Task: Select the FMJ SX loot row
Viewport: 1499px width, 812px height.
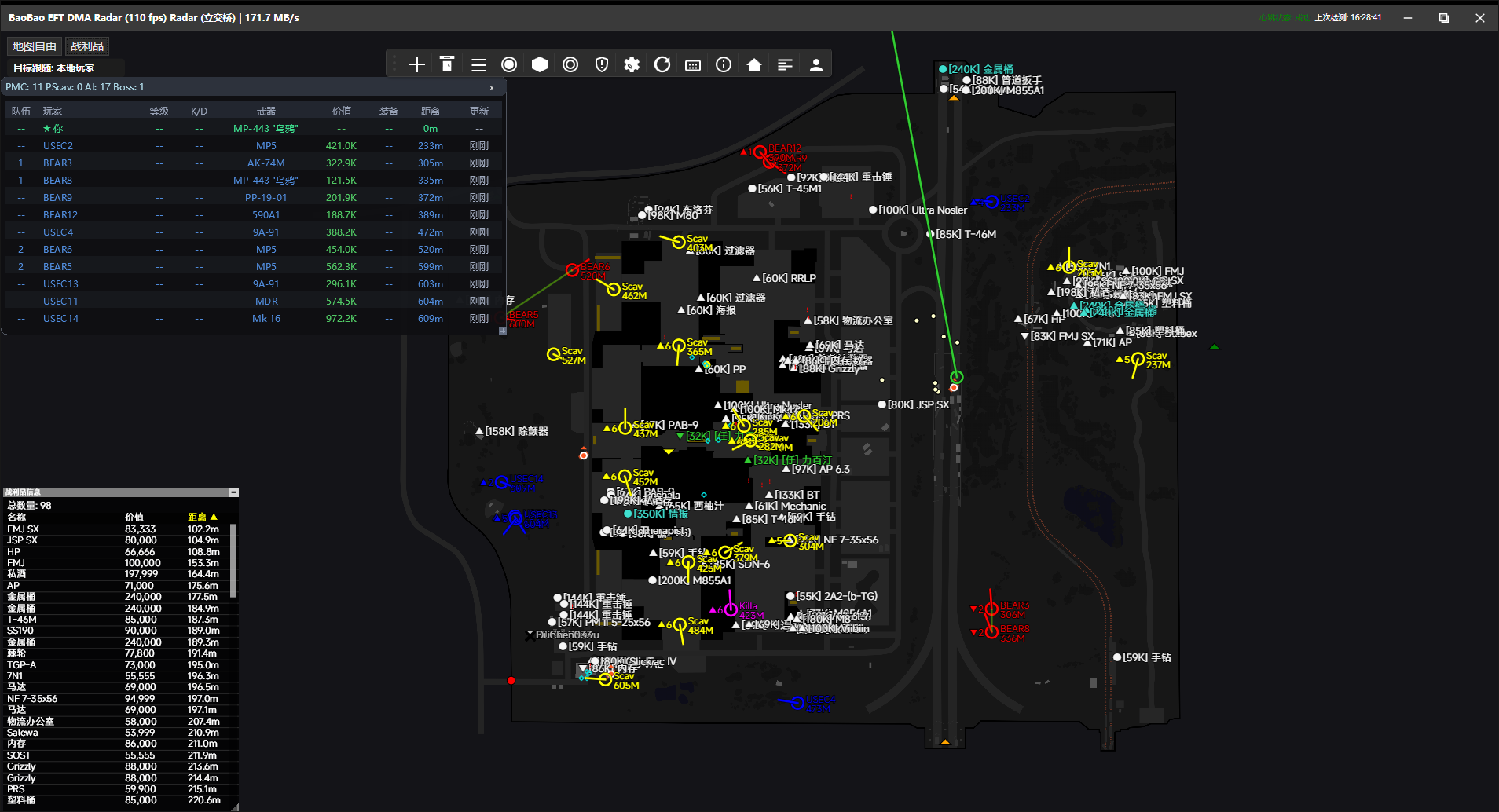Action: click(x=116, y=529)
